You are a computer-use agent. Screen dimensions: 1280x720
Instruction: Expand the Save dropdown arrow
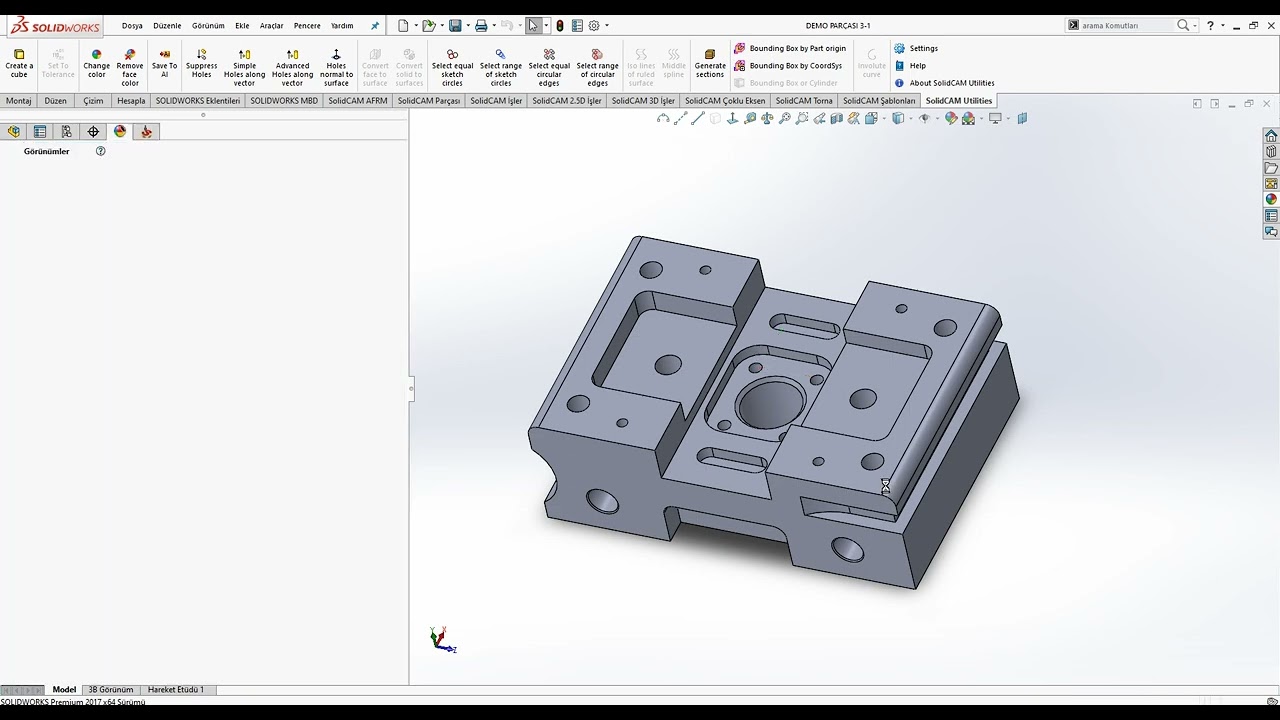[468, 26]
